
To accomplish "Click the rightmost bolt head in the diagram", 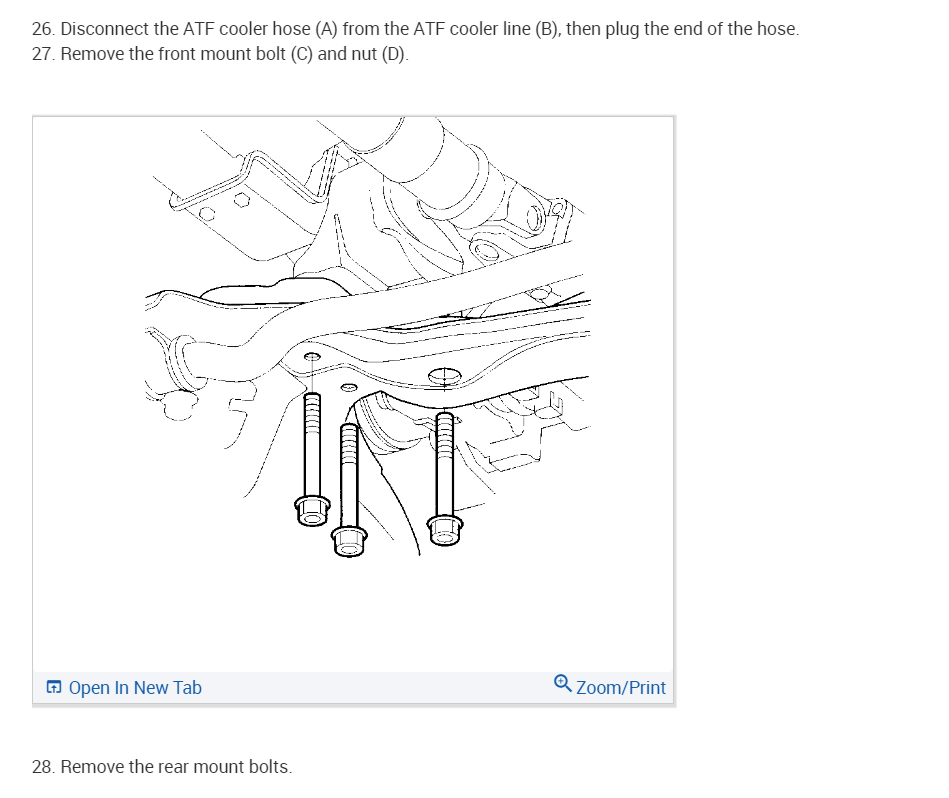I will pos(445,531).
